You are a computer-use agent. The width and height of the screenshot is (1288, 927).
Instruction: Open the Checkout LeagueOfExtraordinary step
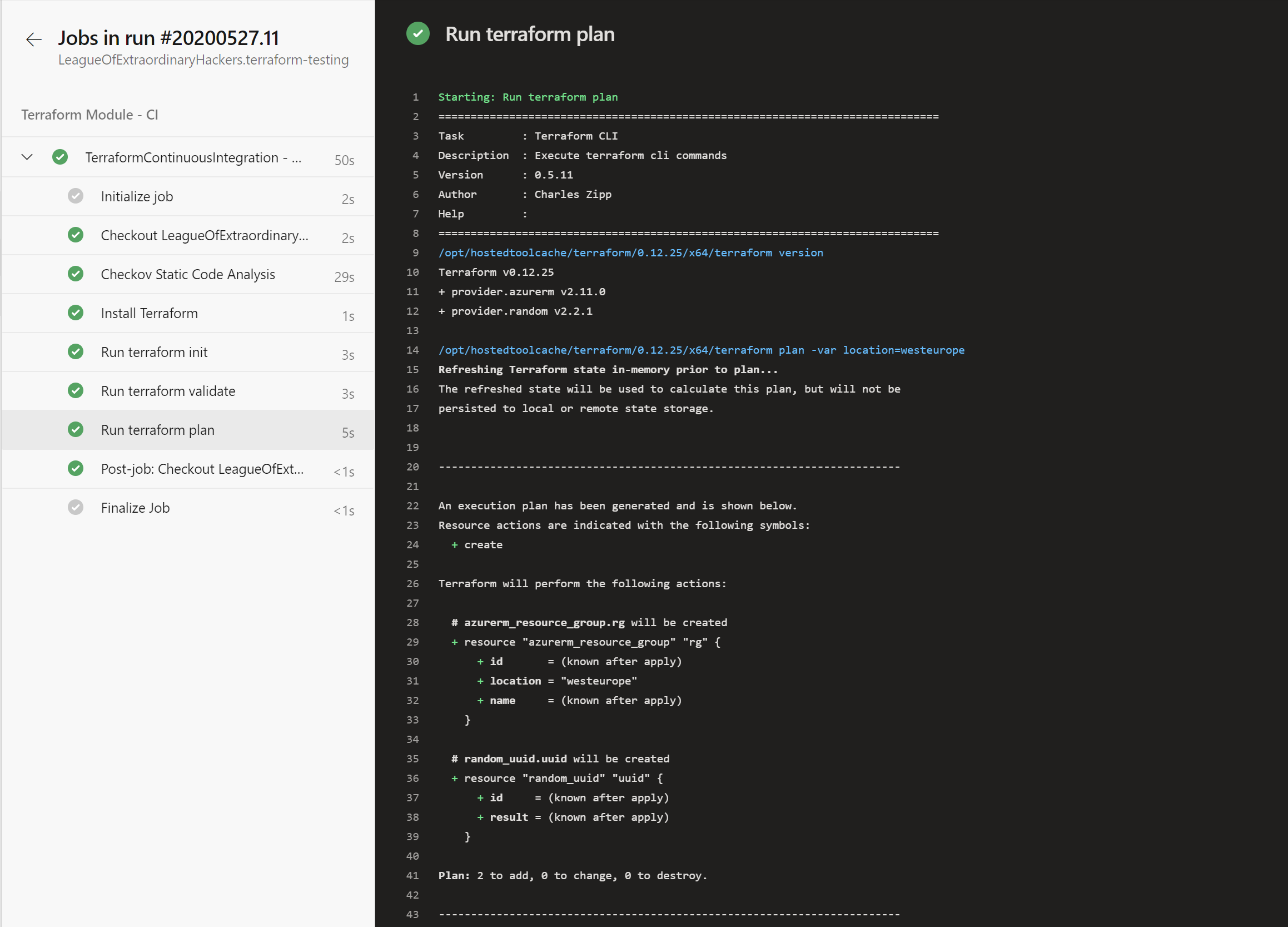coord(205,235)
